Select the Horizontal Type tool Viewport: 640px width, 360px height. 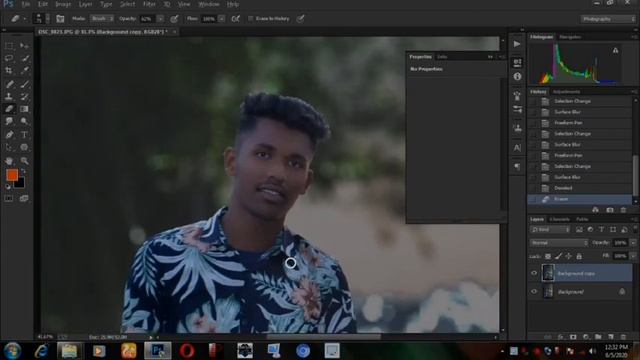pyautogui.click(x=24, y=135)
